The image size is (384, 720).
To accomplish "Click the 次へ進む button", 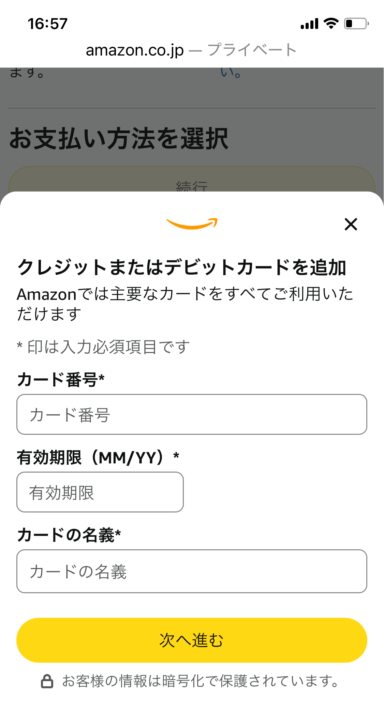I will (192, 640).
